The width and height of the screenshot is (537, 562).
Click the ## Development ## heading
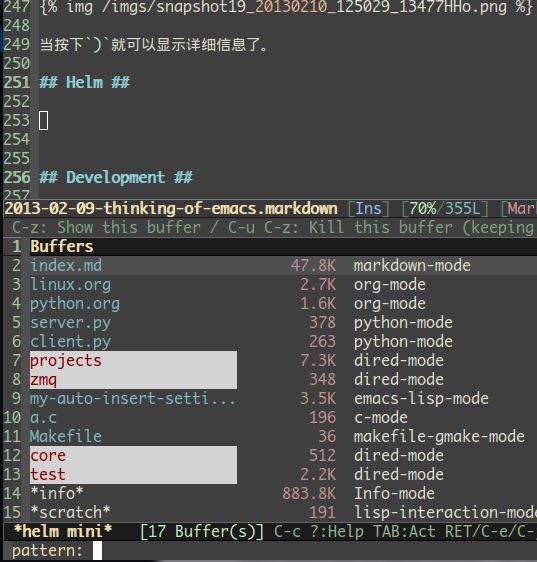coord(116,177)
